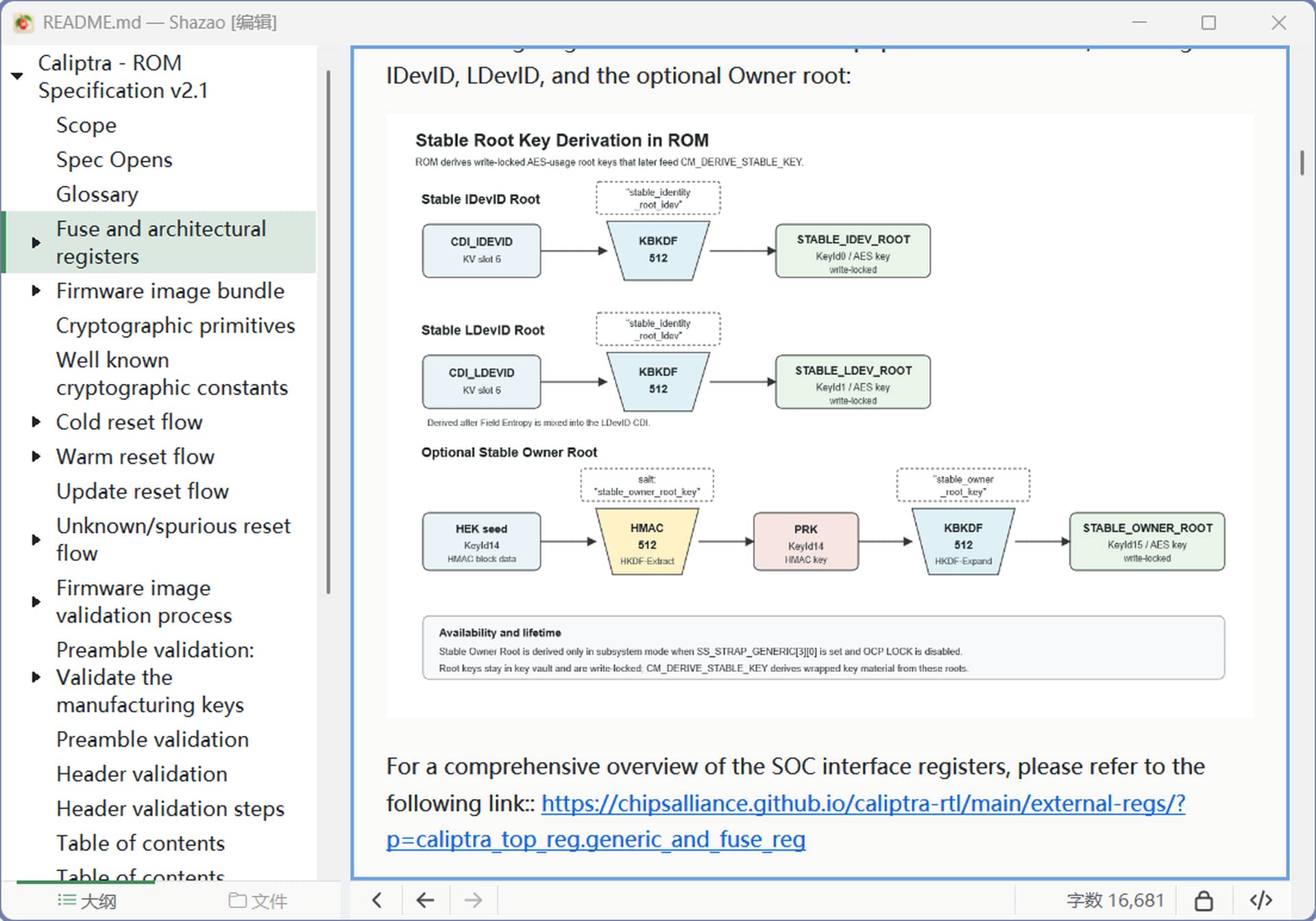This screenshot has height=921, width=1316.
Task: Minimize the Shazao window
Action: tap(1139, 23)
